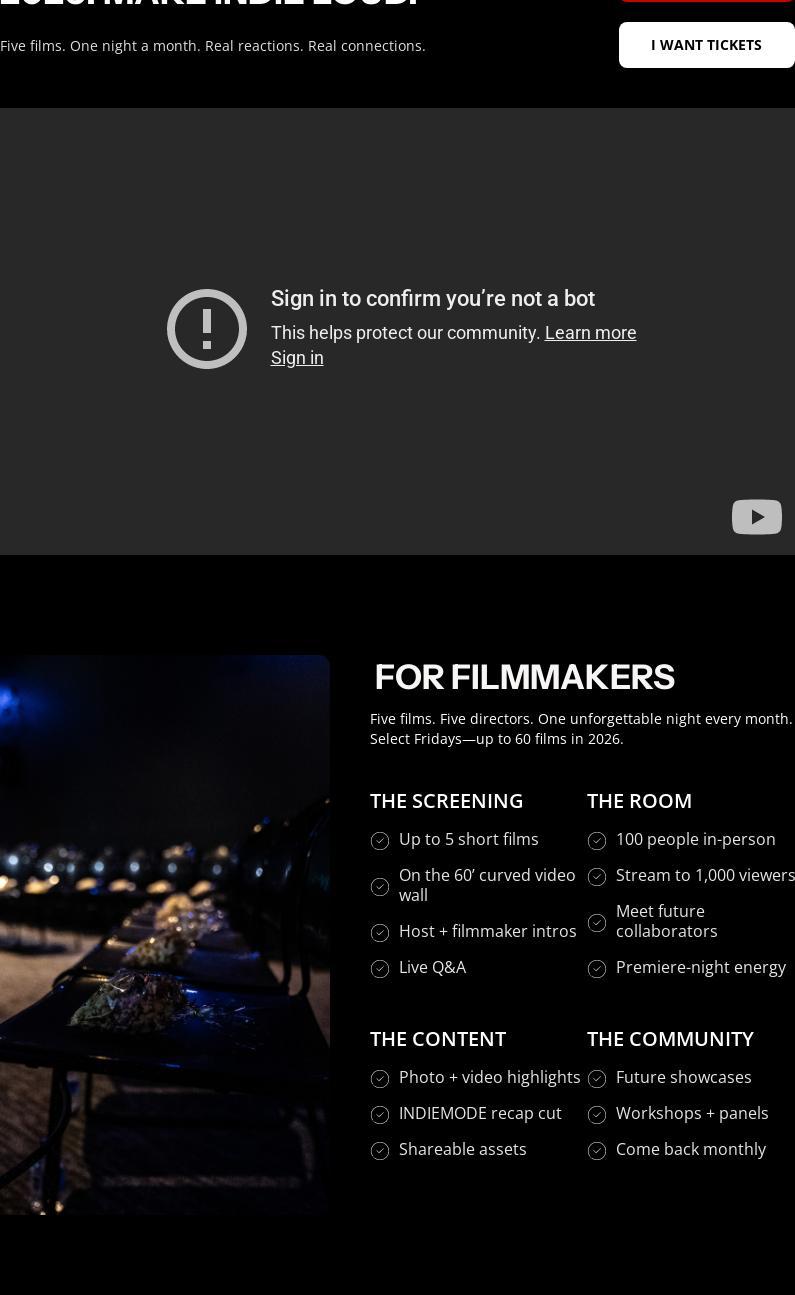Open the Learn more link
This screenshot has width=795, height=1295.
point(590,333)
